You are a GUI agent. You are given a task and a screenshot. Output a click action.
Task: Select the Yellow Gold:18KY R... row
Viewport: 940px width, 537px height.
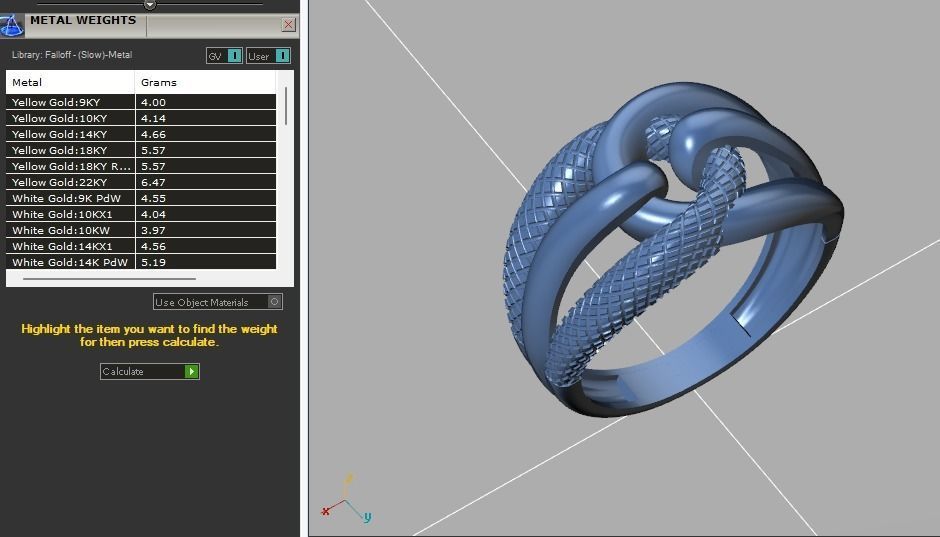[x=141, y=166]
